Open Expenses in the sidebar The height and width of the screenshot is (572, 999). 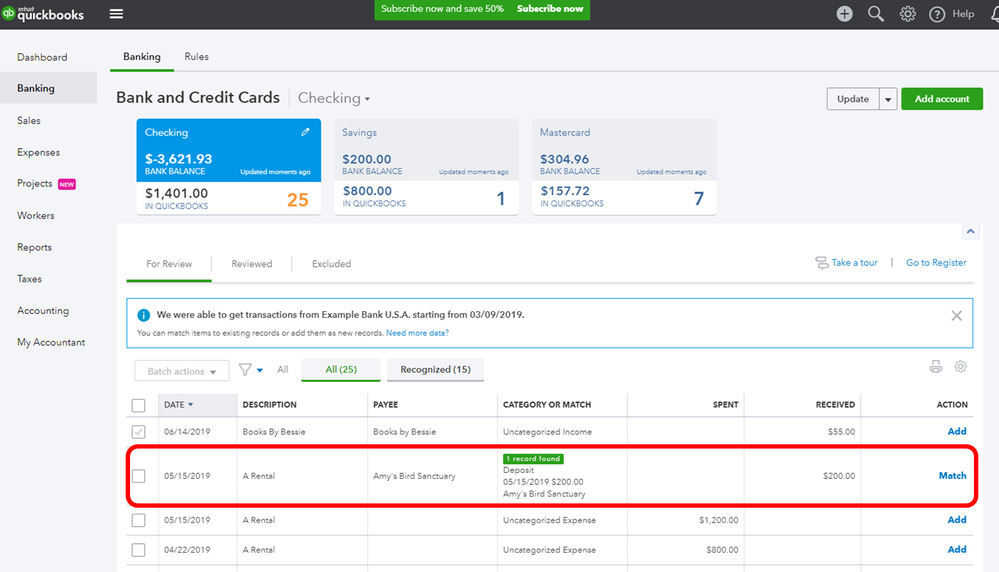38,152
